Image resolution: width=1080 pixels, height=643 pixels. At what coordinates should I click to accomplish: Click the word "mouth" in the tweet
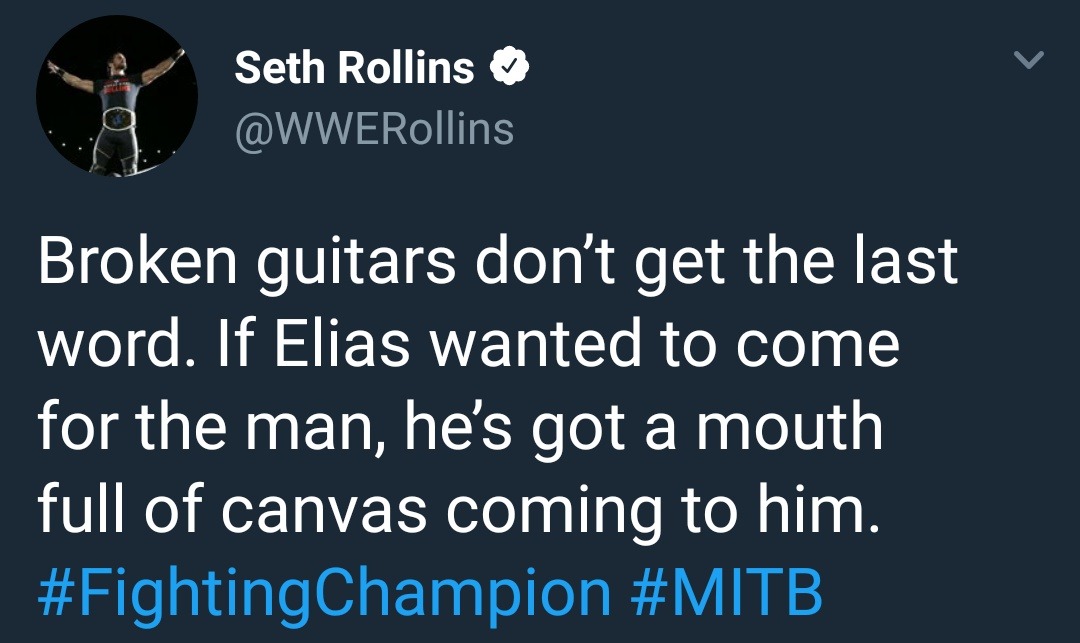click(789, 427)
